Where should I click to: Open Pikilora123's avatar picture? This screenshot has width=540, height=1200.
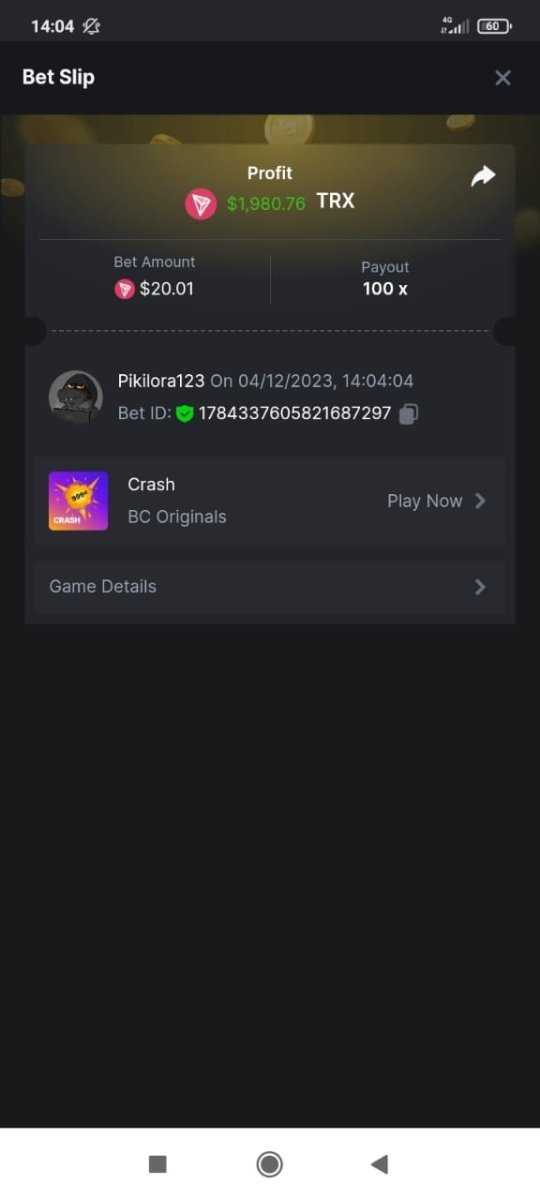[x=76, y=397]
